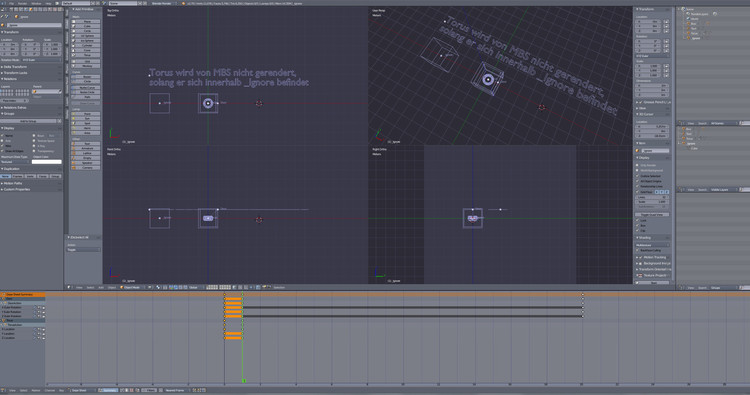Screen dimensions: 750x395
Task: Open the Render menu in top bar
Action: [x=22, y=3]
